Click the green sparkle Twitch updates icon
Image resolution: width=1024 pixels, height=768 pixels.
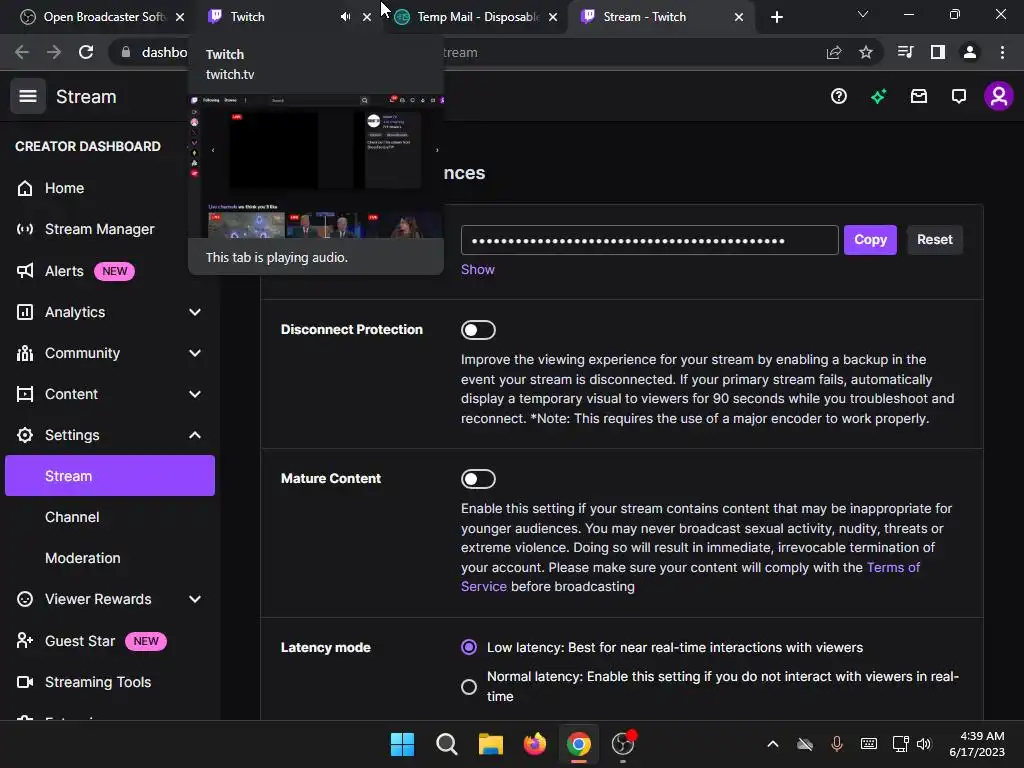point(878,97)
